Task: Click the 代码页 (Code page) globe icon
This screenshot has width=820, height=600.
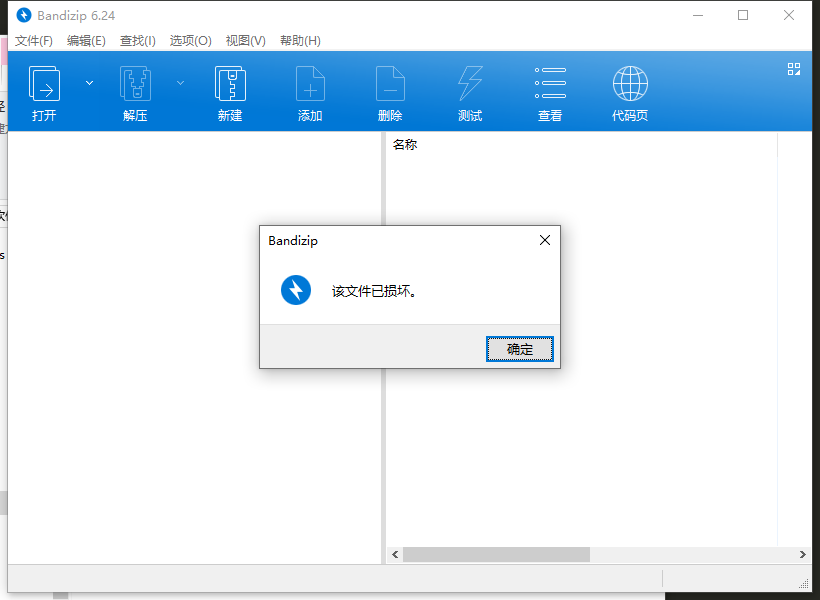Action: 630,83
